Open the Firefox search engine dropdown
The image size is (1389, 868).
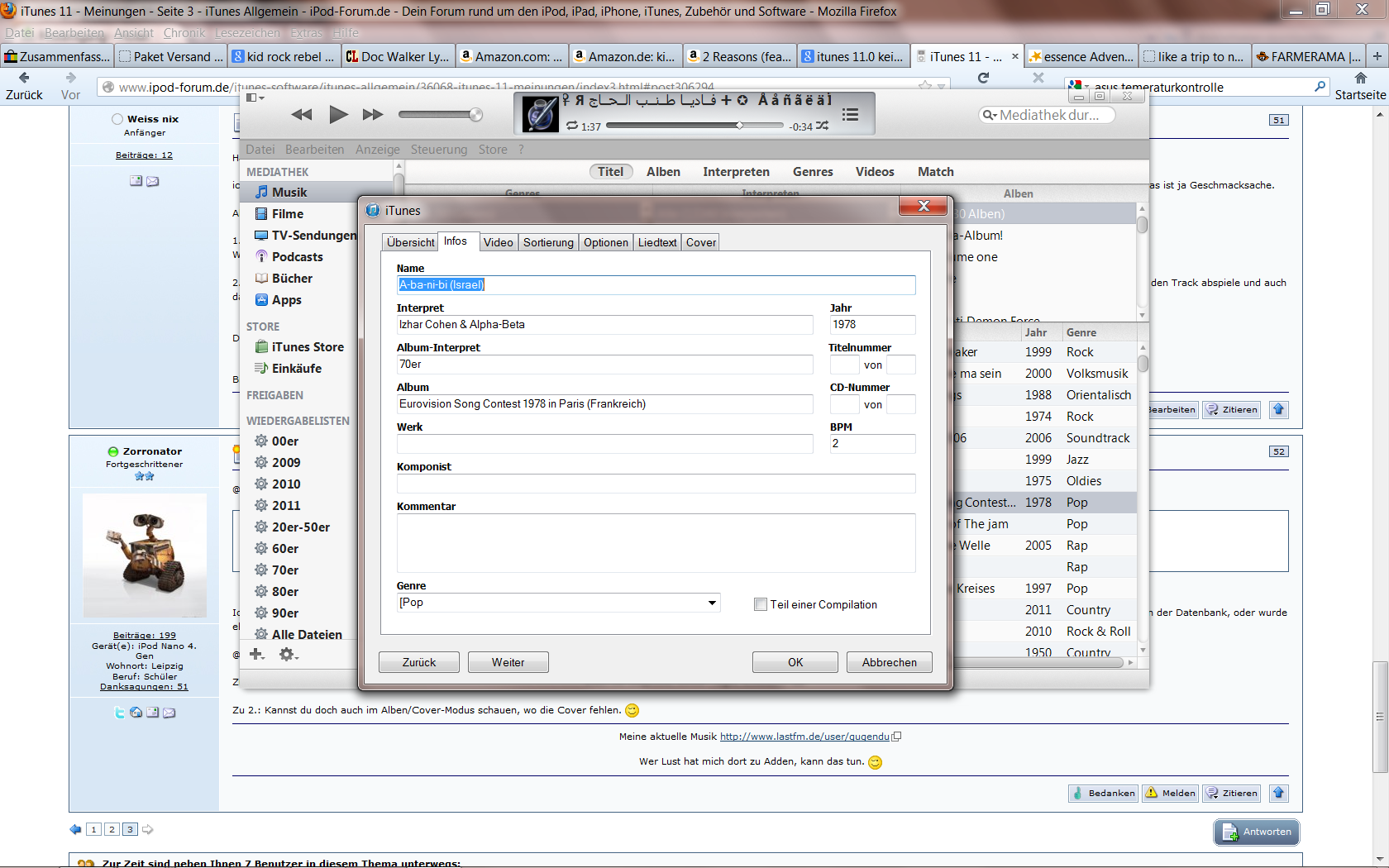pos(1078,86)
